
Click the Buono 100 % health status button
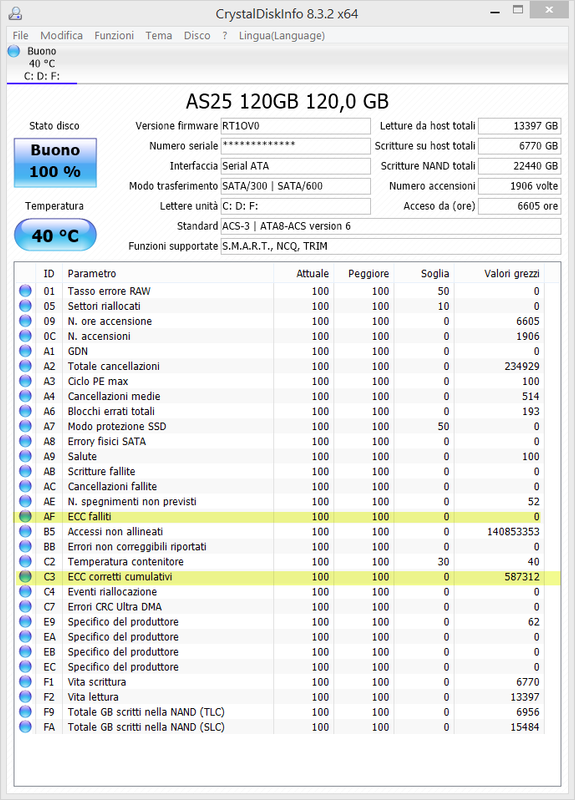tap(55, 162)
